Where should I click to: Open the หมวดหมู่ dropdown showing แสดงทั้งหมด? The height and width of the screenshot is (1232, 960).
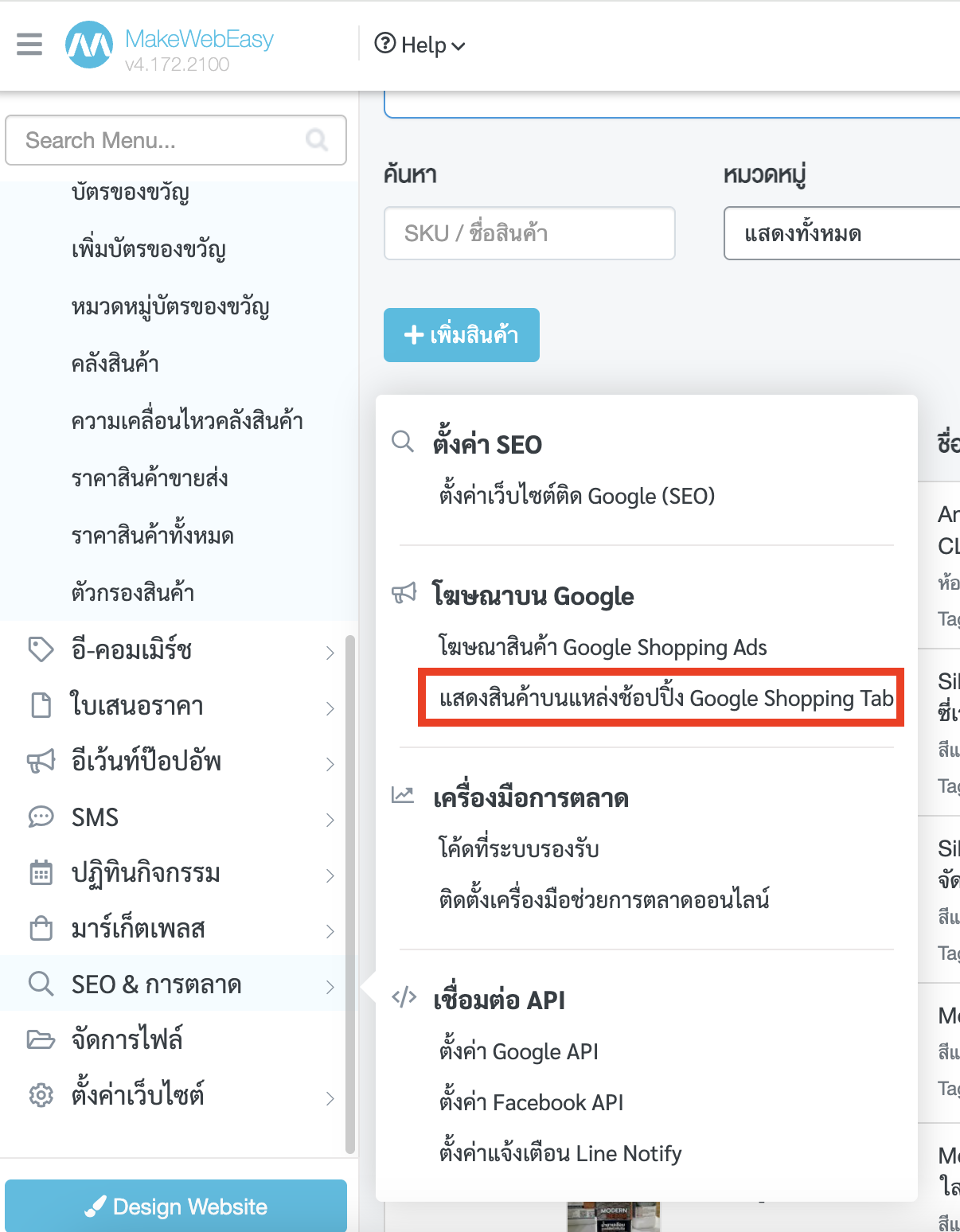click(x=841, y=233)
